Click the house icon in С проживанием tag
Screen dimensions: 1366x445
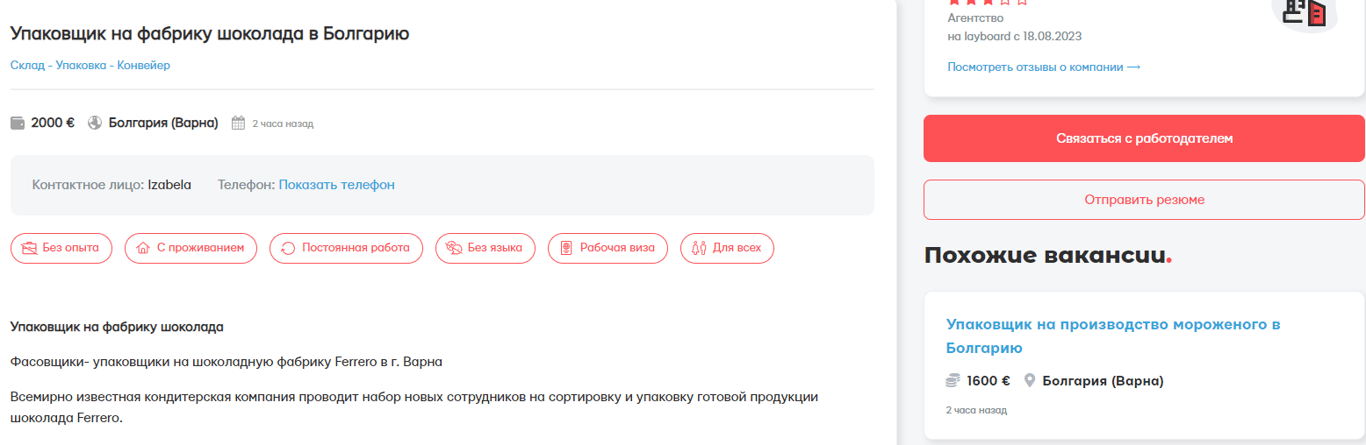143,248
